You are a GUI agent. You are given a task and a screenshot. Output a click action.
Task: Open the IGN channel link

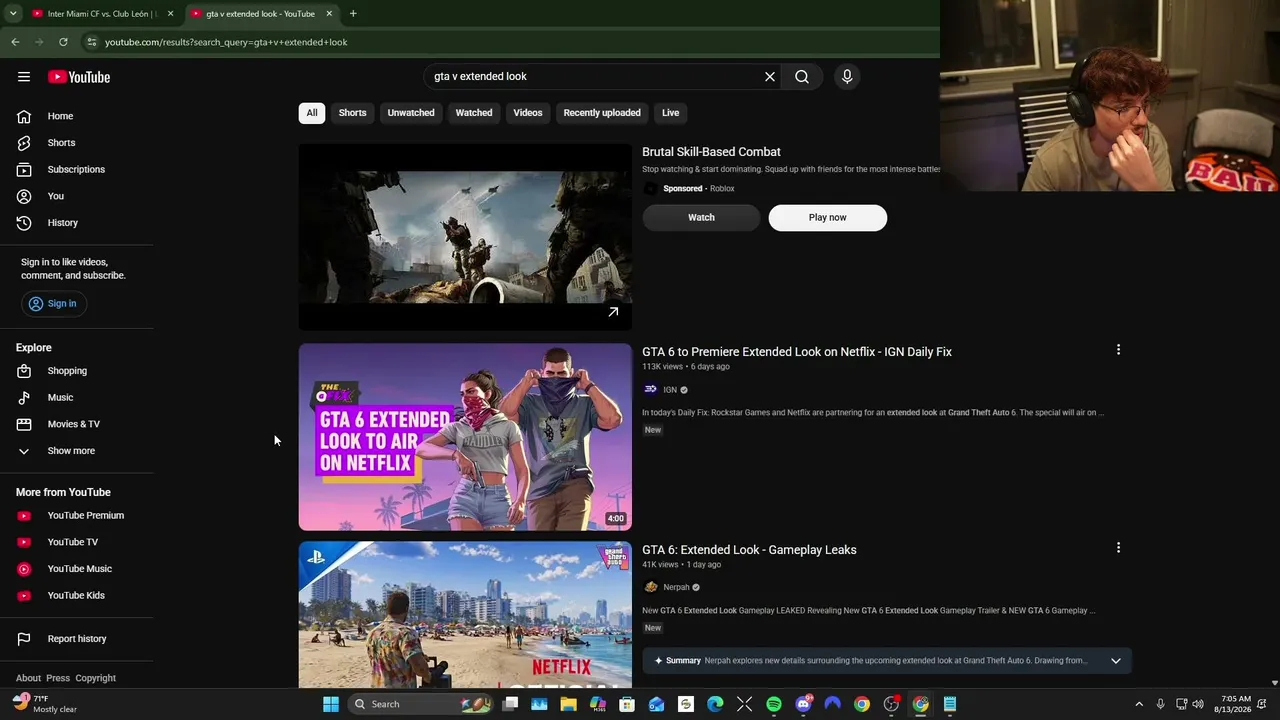670,390
